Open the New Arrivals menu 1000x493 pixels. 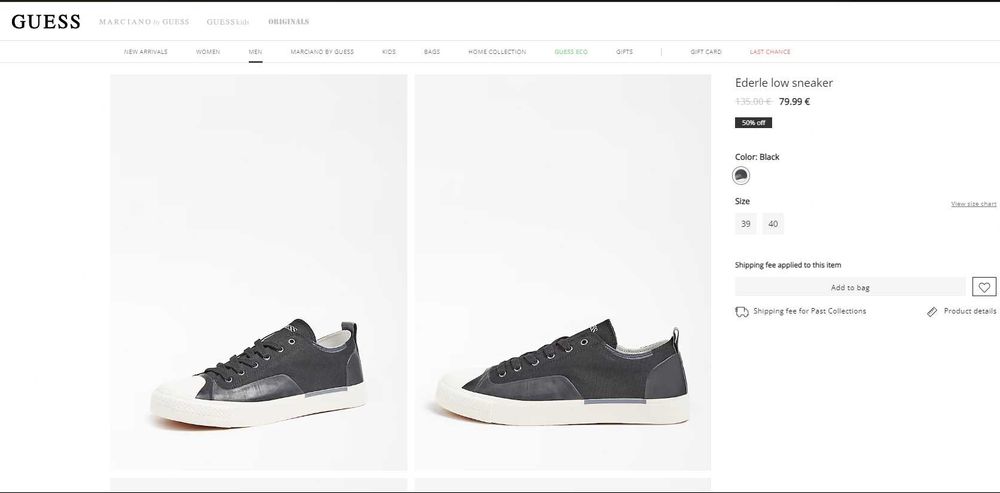pos(146,51)
